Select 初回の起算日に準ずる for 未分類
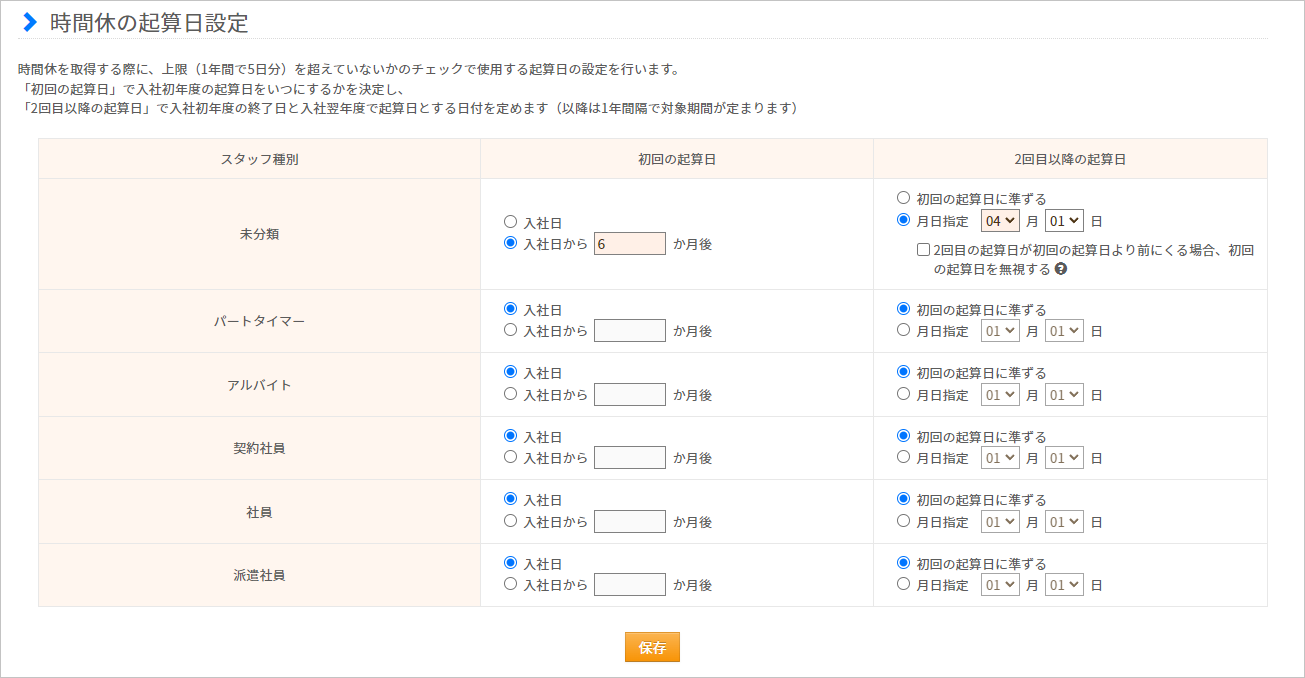This screenshot has width=1305, height=678. [x=904, y=199]
